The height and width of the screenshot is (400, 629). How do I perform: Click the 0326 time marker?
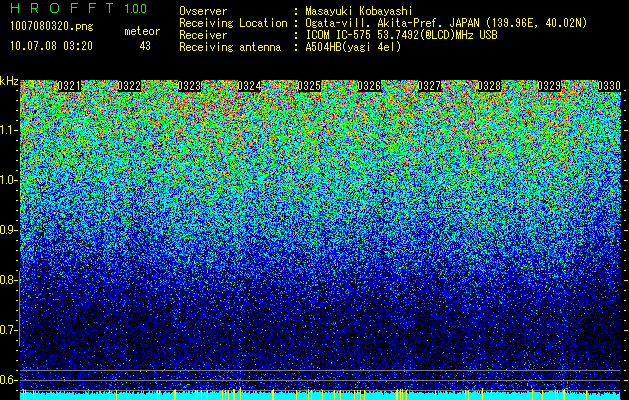[x=369, y=86]
